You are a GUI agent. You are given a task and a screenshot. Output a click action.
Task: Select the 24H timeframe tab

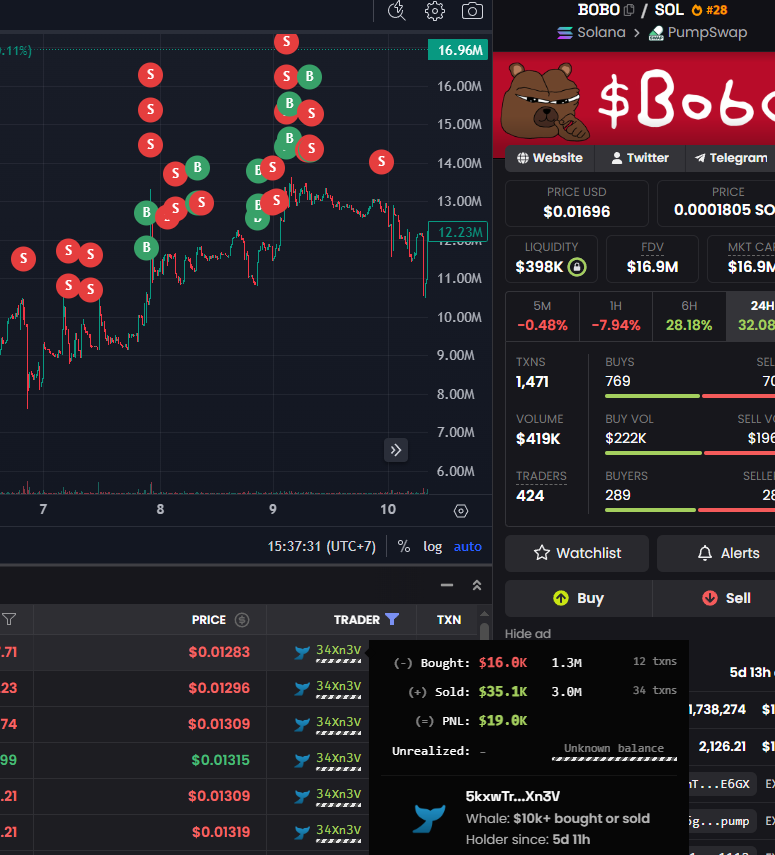coord(750,316)
